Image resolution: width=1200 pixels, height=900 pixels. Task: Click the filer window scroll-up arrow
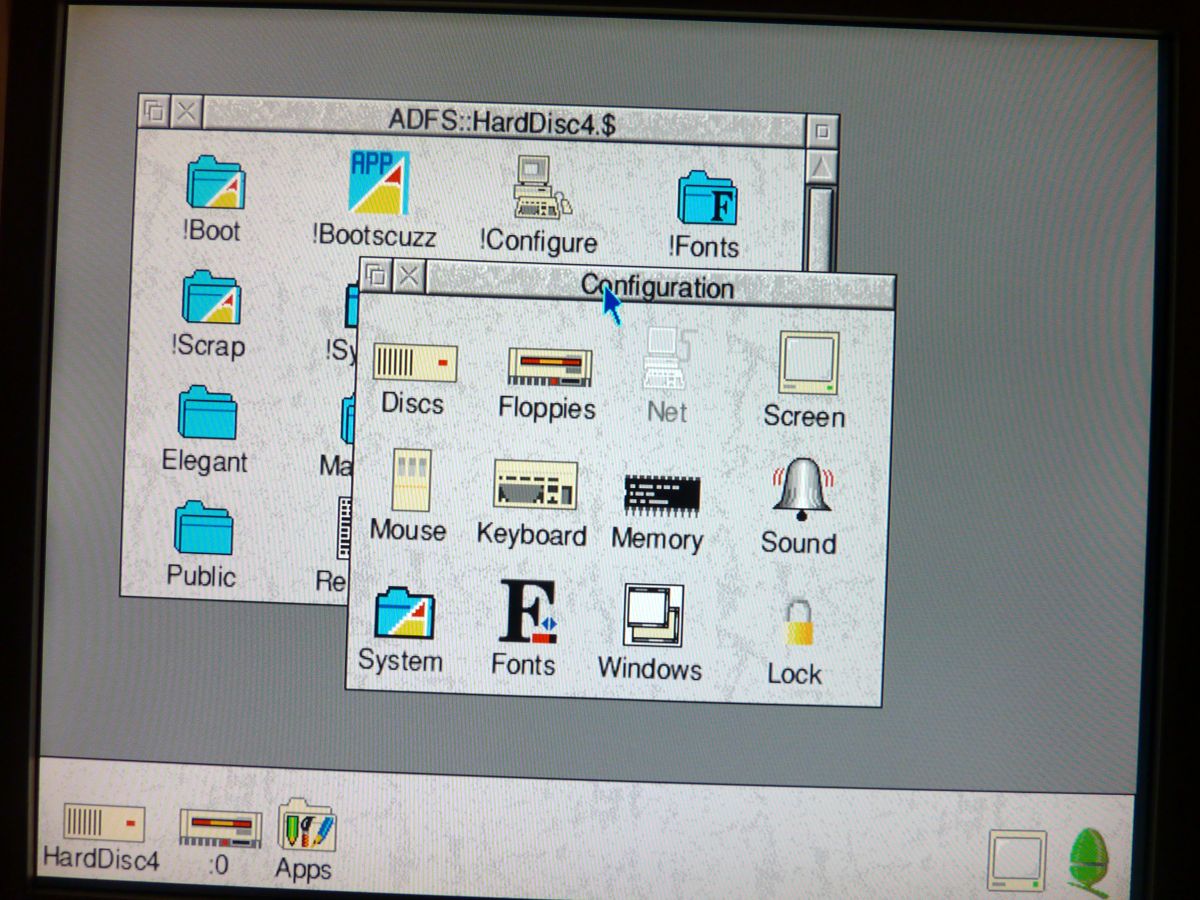[821, 167]
